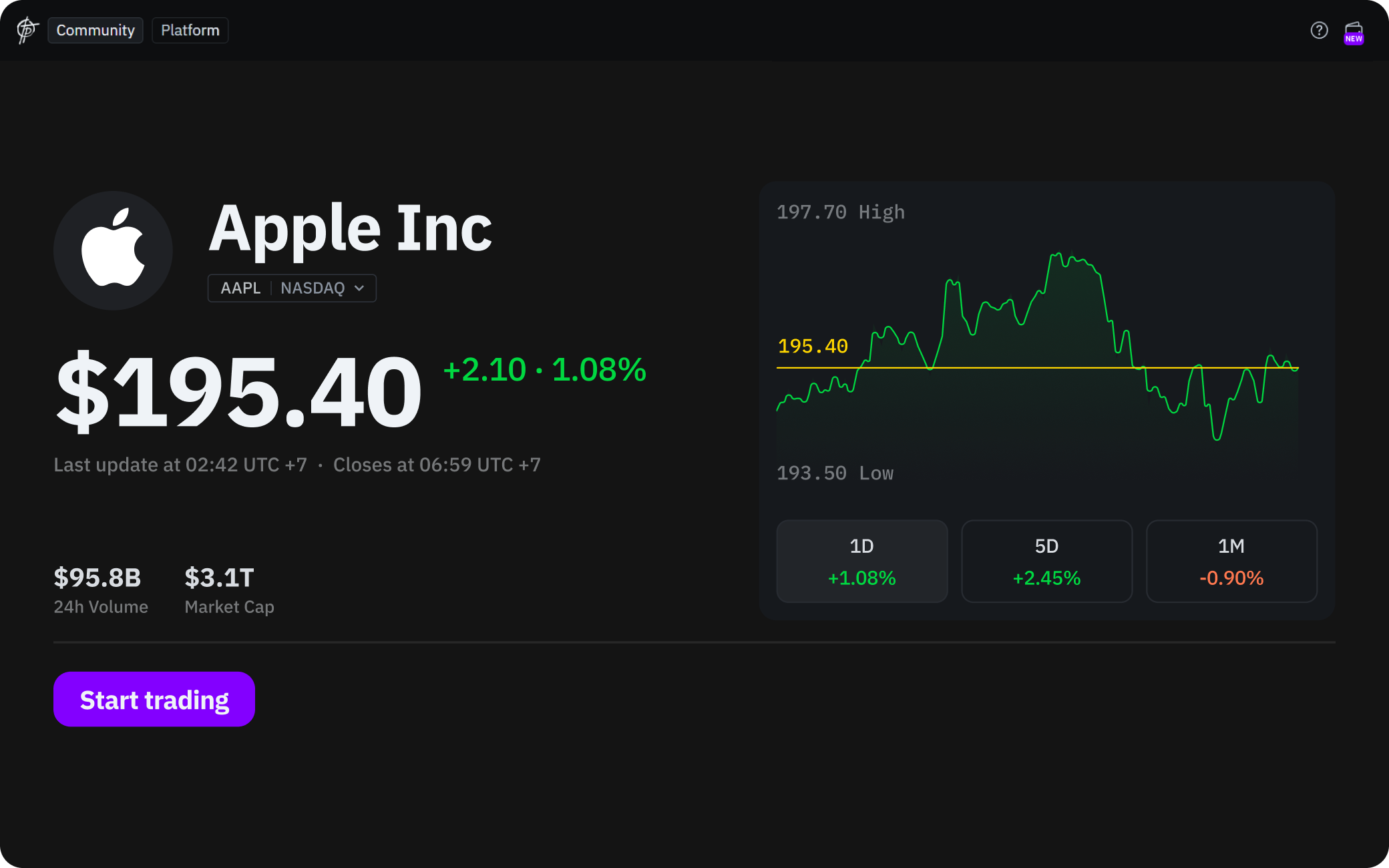
Task: Open the wallet icon with NEW badge
Action: [1354, 31]
